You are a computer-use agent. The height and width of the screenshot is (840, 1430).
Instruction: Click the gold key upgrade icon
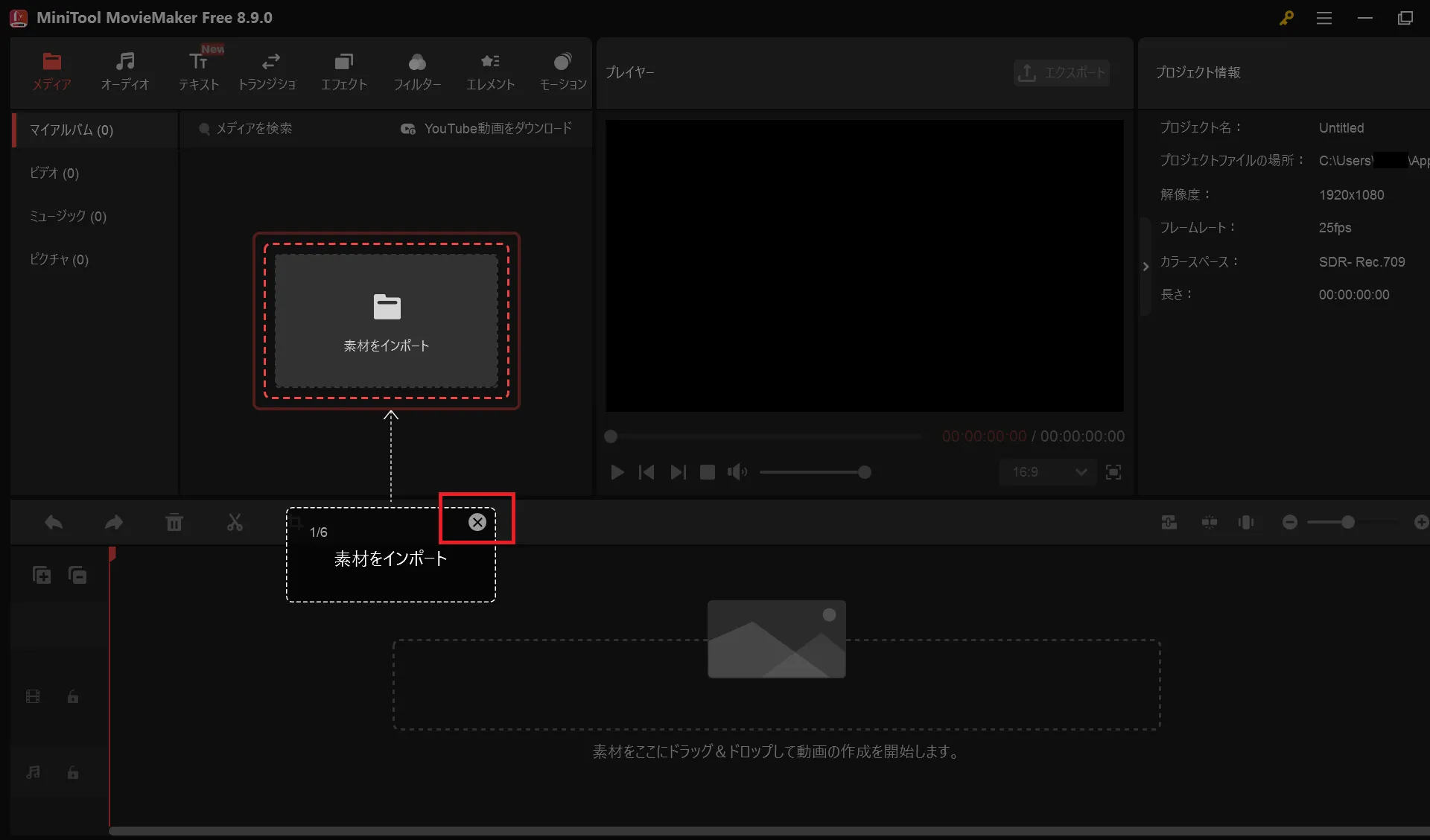pos(1286,18)
